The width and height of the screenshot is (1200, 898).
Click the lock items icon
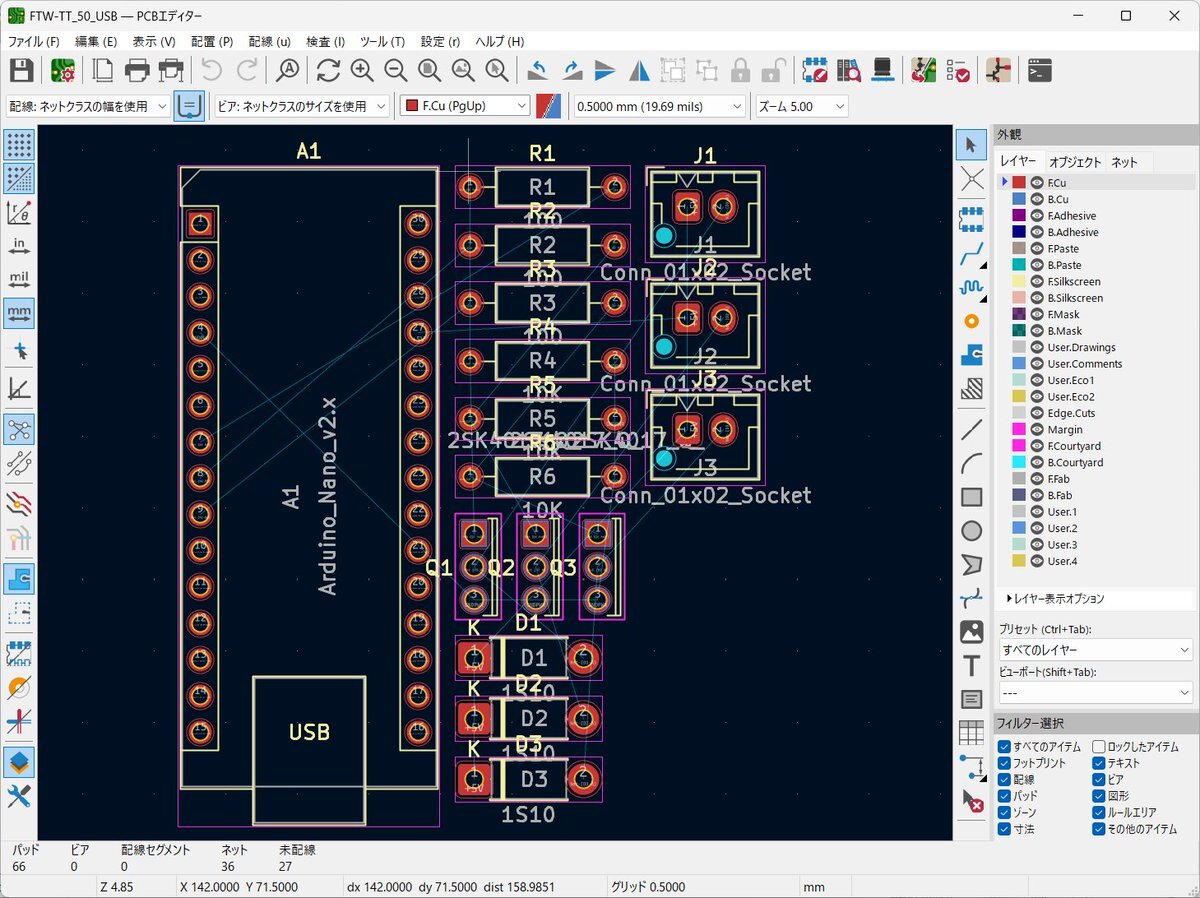pos(740,70)
